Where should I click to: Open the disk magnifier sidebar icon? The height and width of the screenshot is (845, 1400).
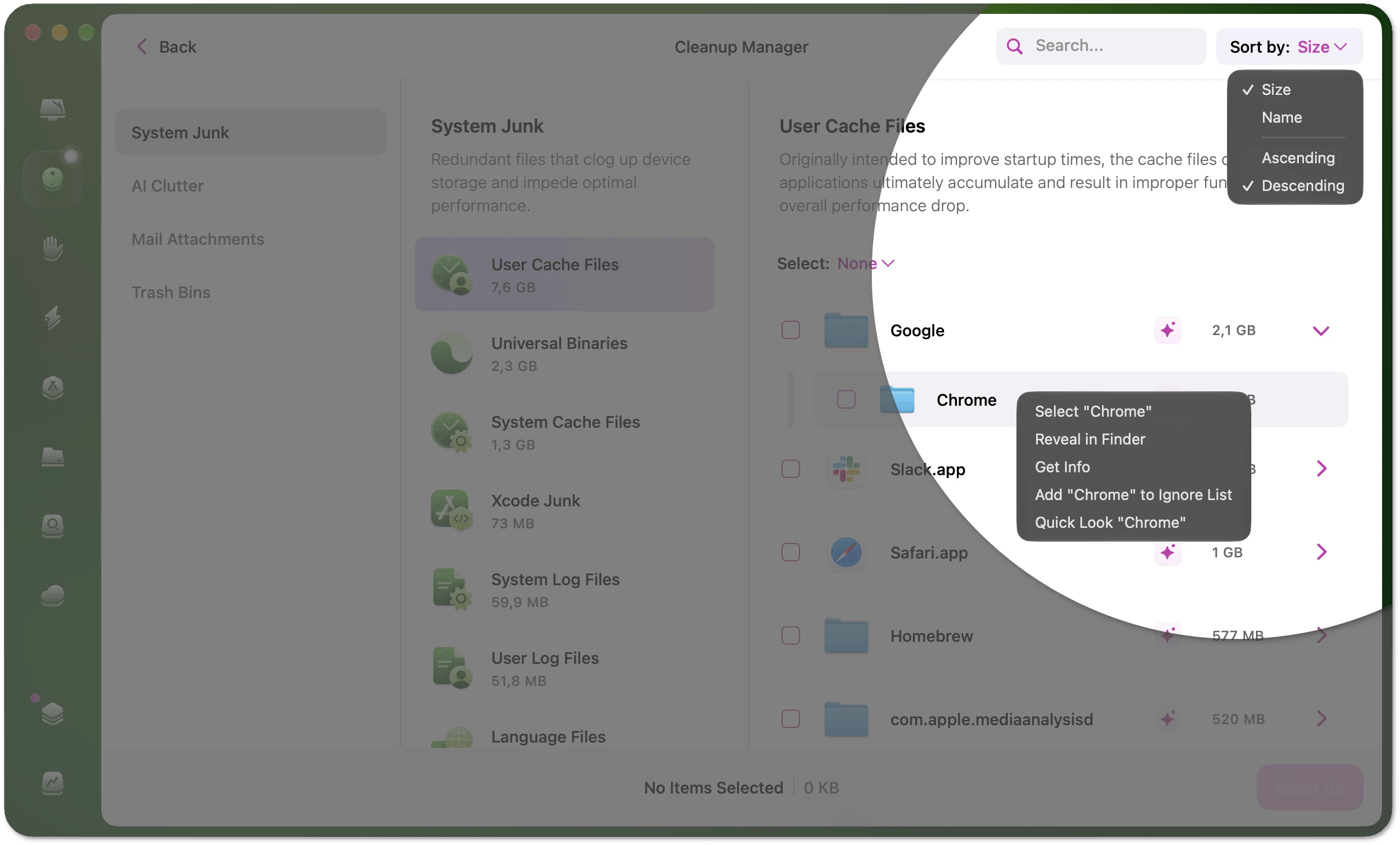click(x=53, y=526)
